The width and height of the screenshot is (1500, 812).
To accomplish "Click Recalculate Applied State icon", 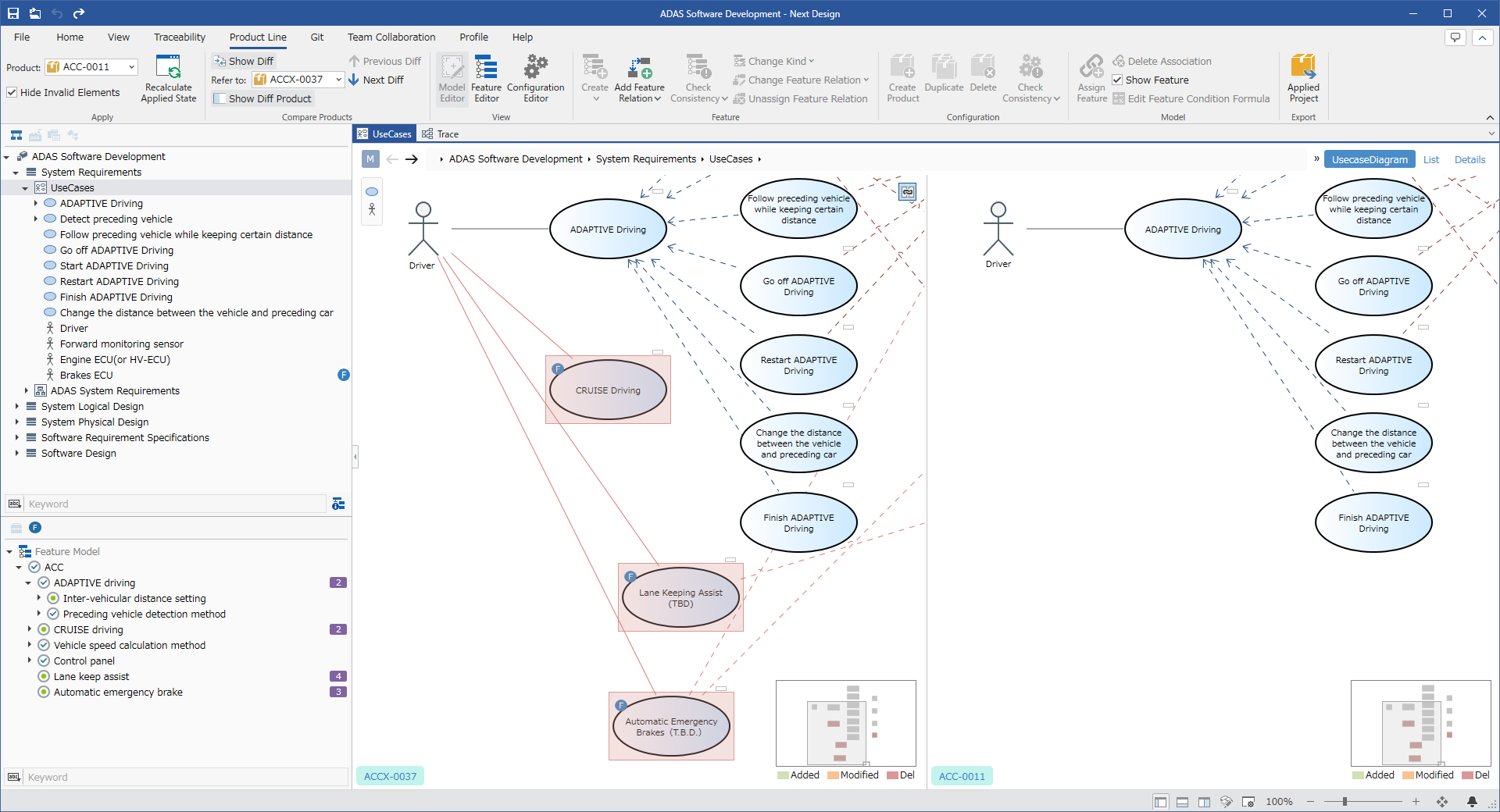I will pos(168,67).
